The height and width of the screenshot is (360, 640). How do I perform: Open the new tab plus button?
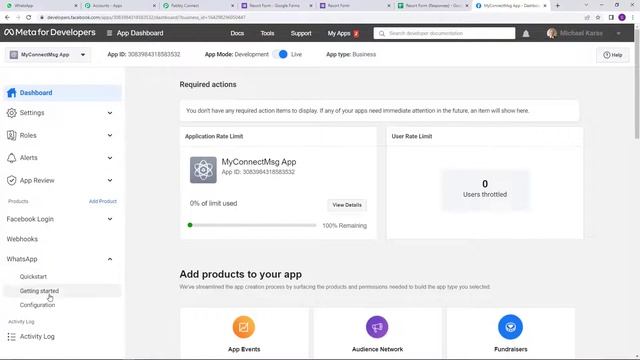click(x=558, y=6)
